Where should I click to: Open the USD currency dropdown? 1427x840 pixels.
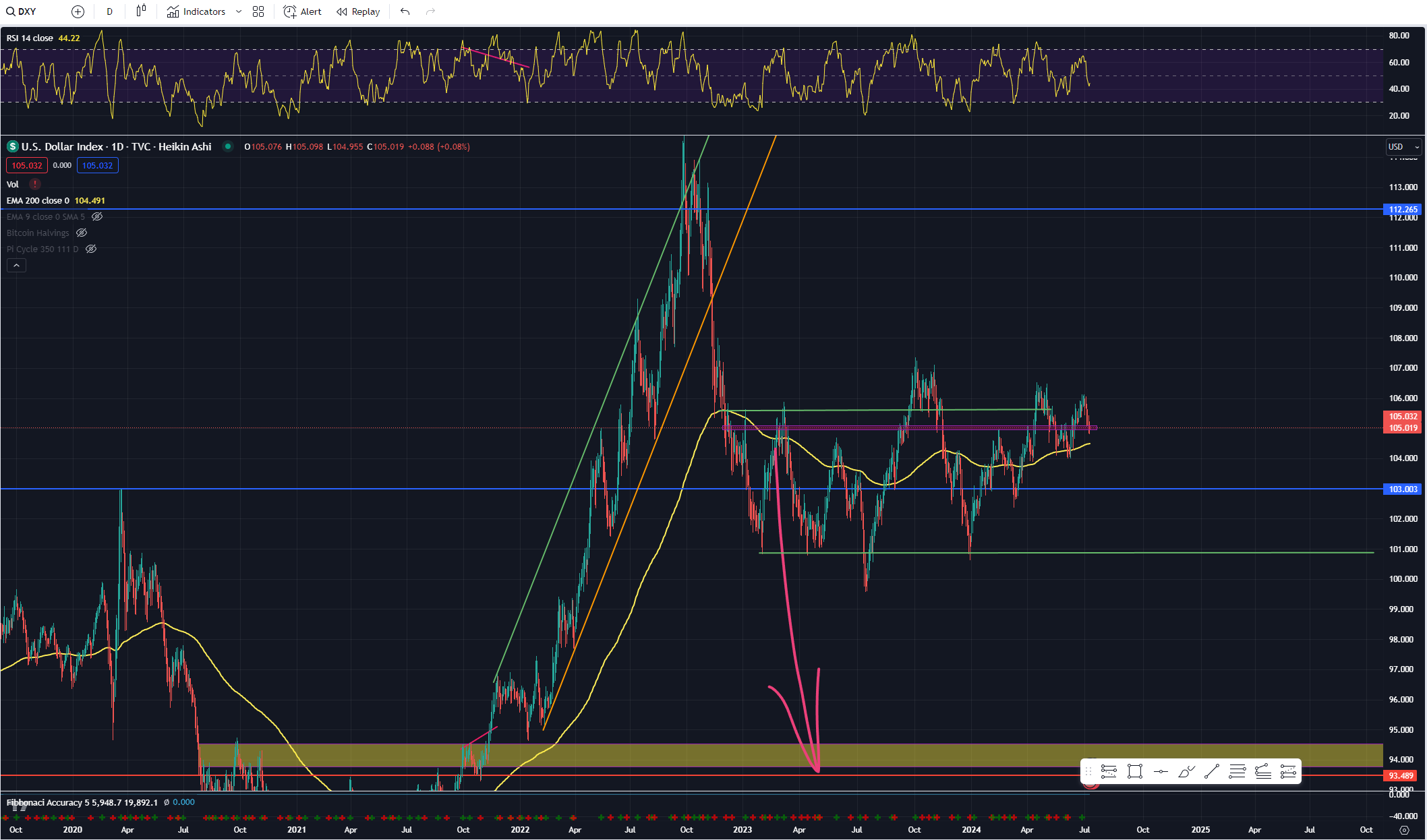(1403, 146)
